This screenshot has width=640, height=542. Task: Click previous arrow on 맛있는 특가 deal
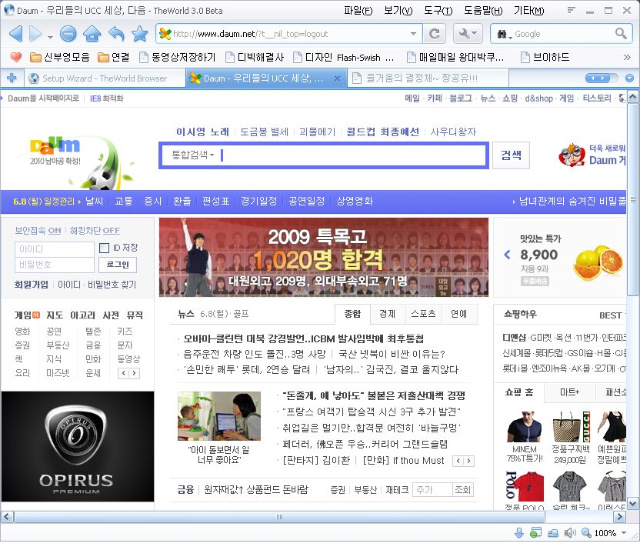(x=507, y=255)
